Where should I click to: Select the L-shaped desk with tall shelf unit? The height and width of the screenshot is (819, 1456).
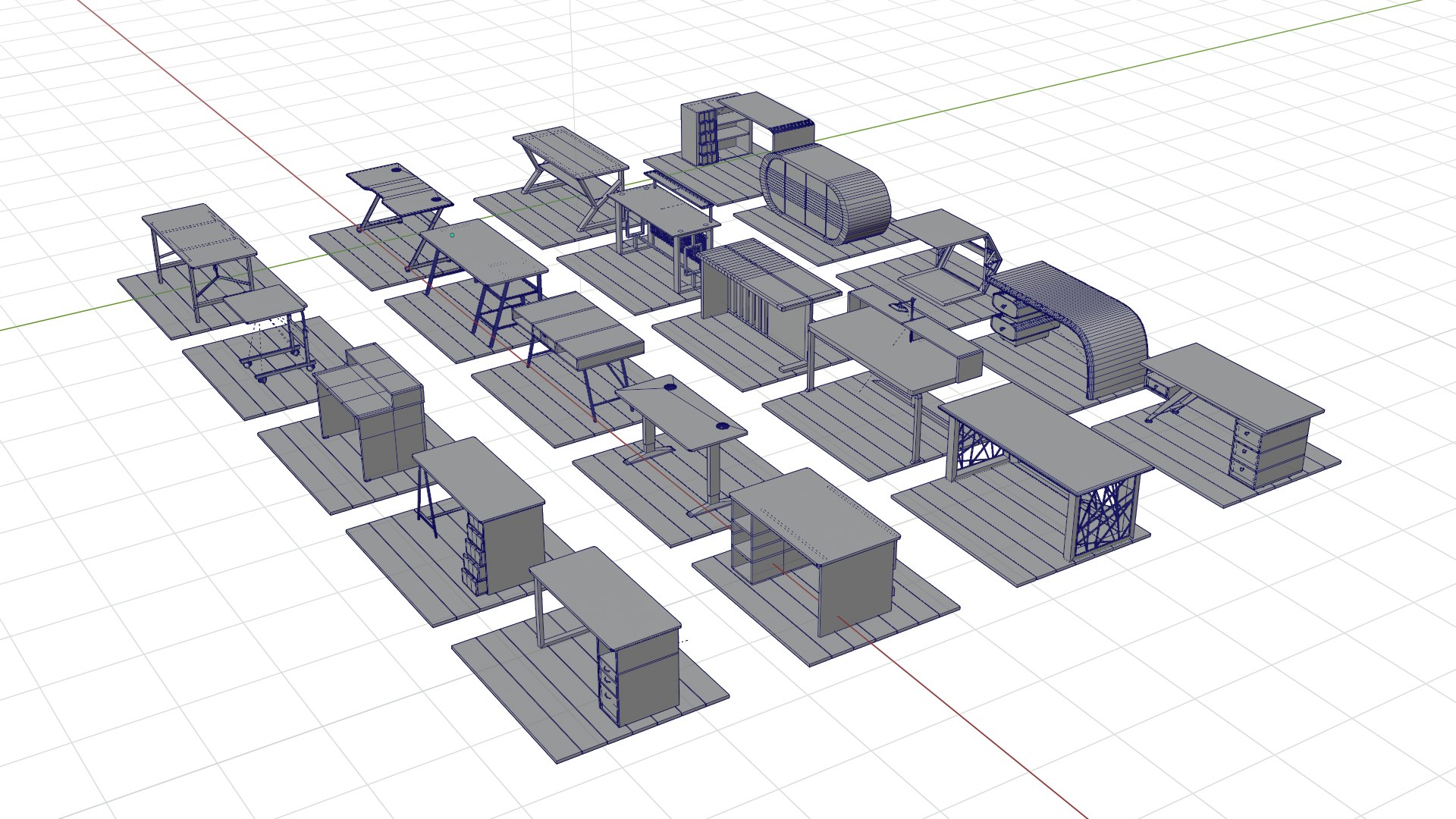(x=747, y=127)
